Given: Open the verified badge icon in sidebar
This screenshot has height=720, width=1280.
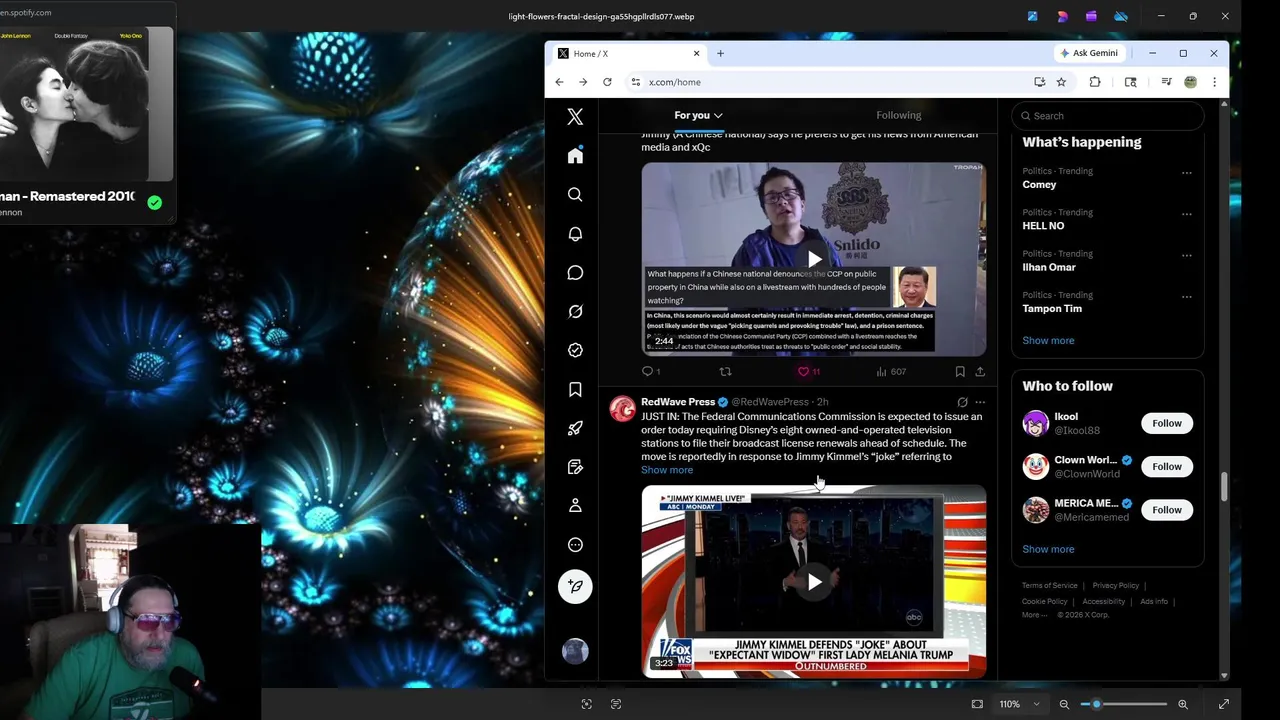Looking at the screenshot, I should coord(575,350).
